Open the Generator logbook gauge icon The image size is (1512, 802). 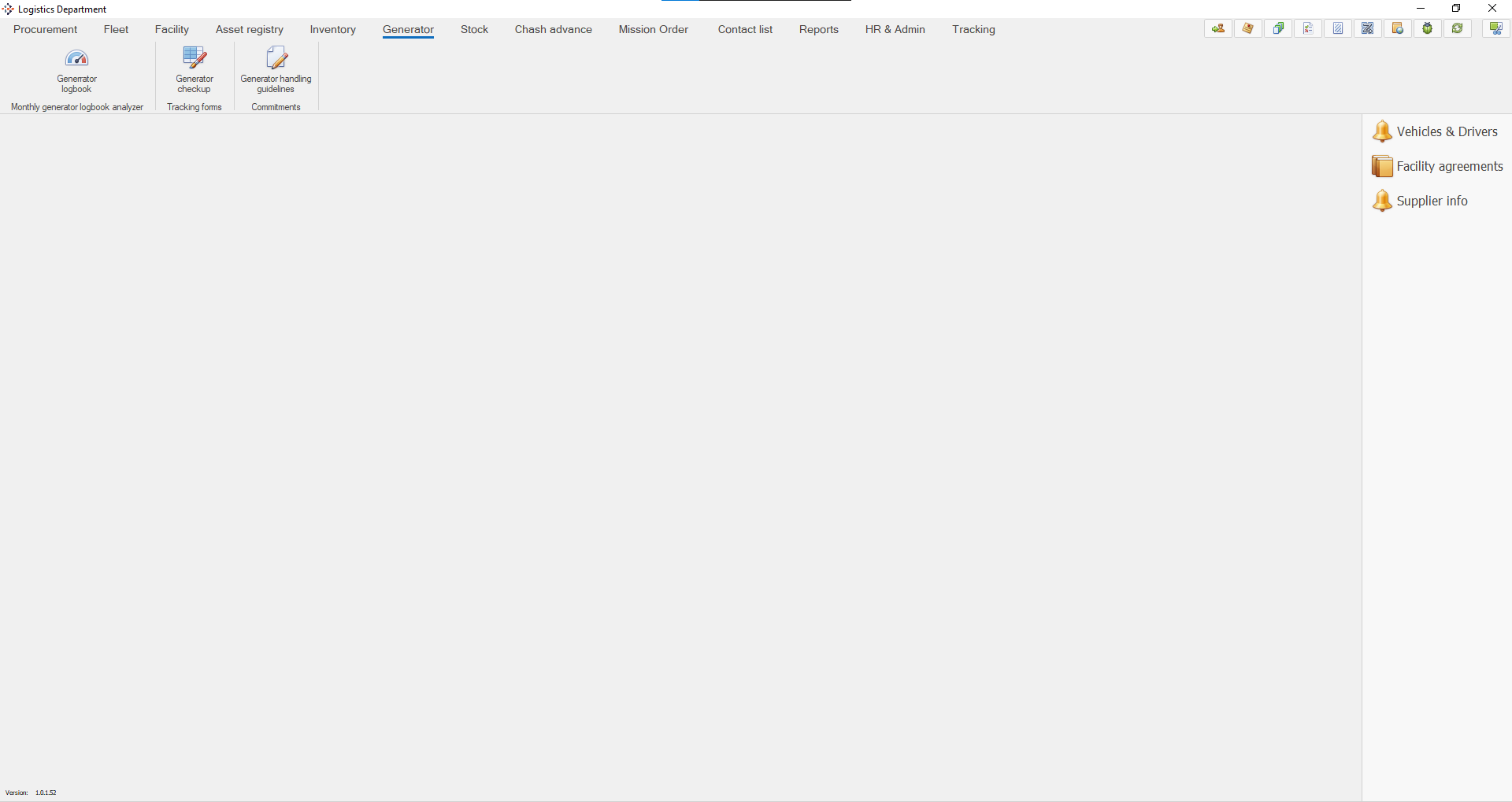76,58
